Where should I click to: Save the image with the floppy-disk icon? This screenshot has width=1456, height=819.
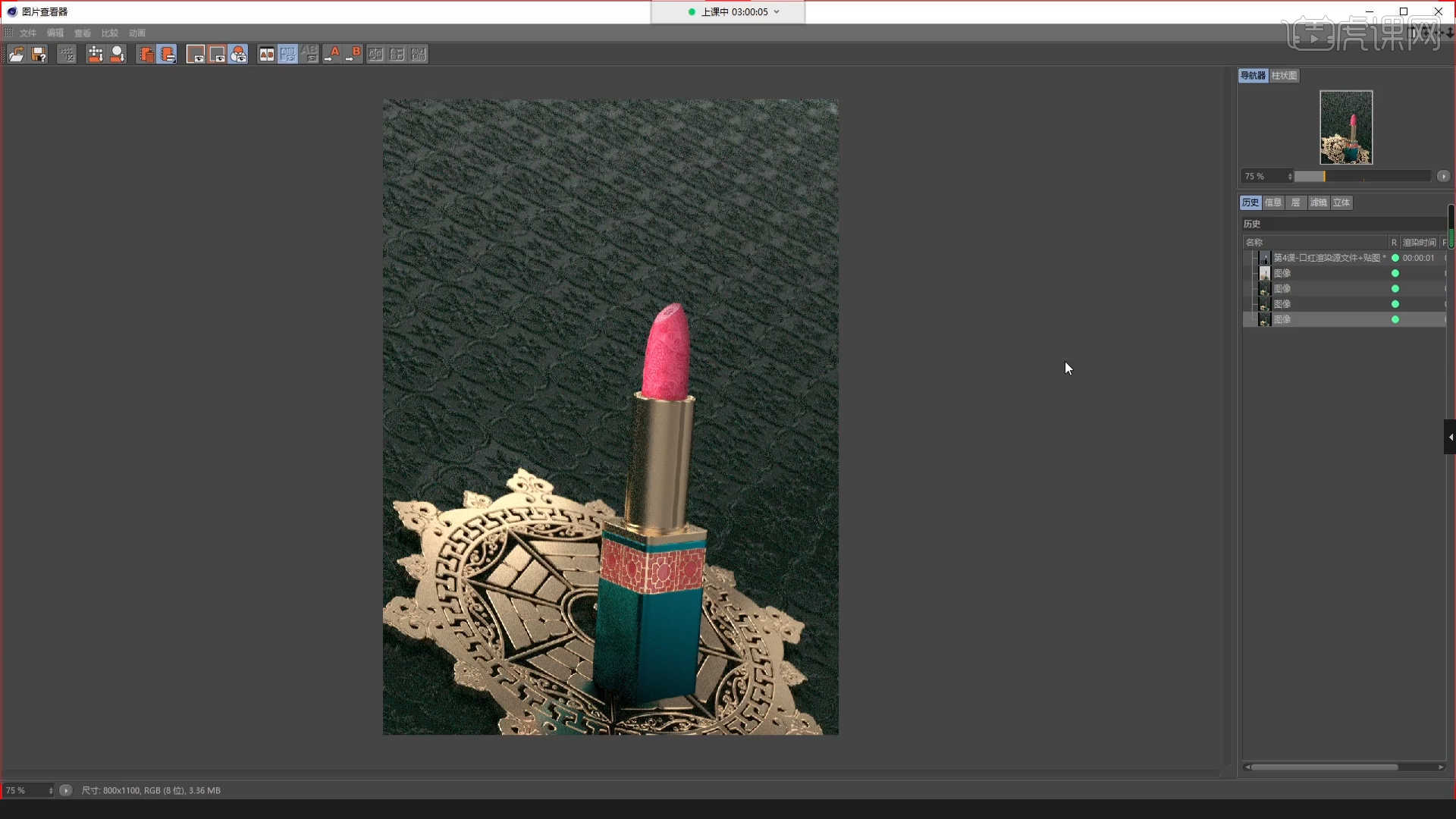coord(39,54)
